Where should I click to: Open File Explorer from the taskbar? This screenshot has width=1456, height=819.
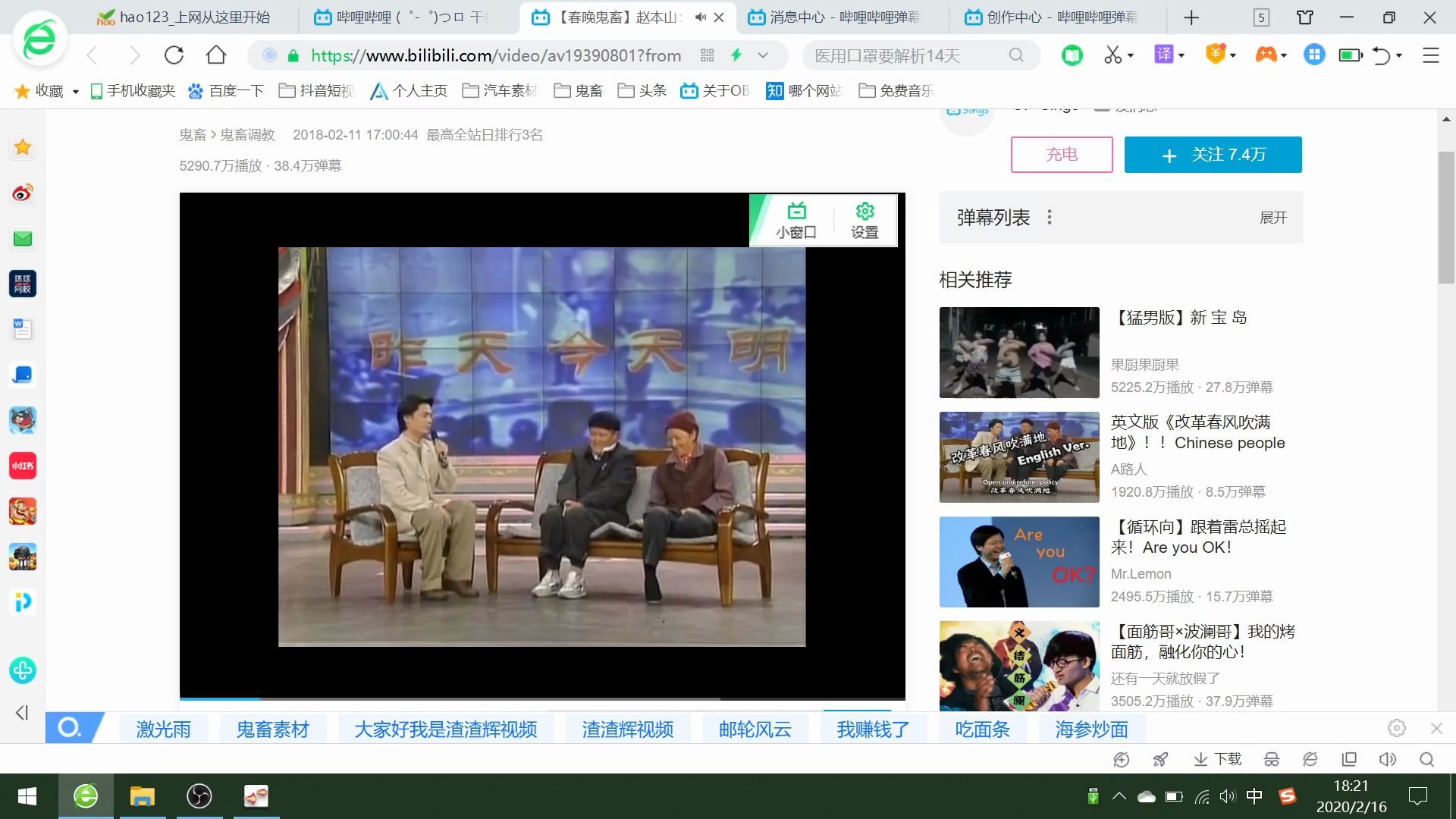pyautogui.click(x=142, y=796)
